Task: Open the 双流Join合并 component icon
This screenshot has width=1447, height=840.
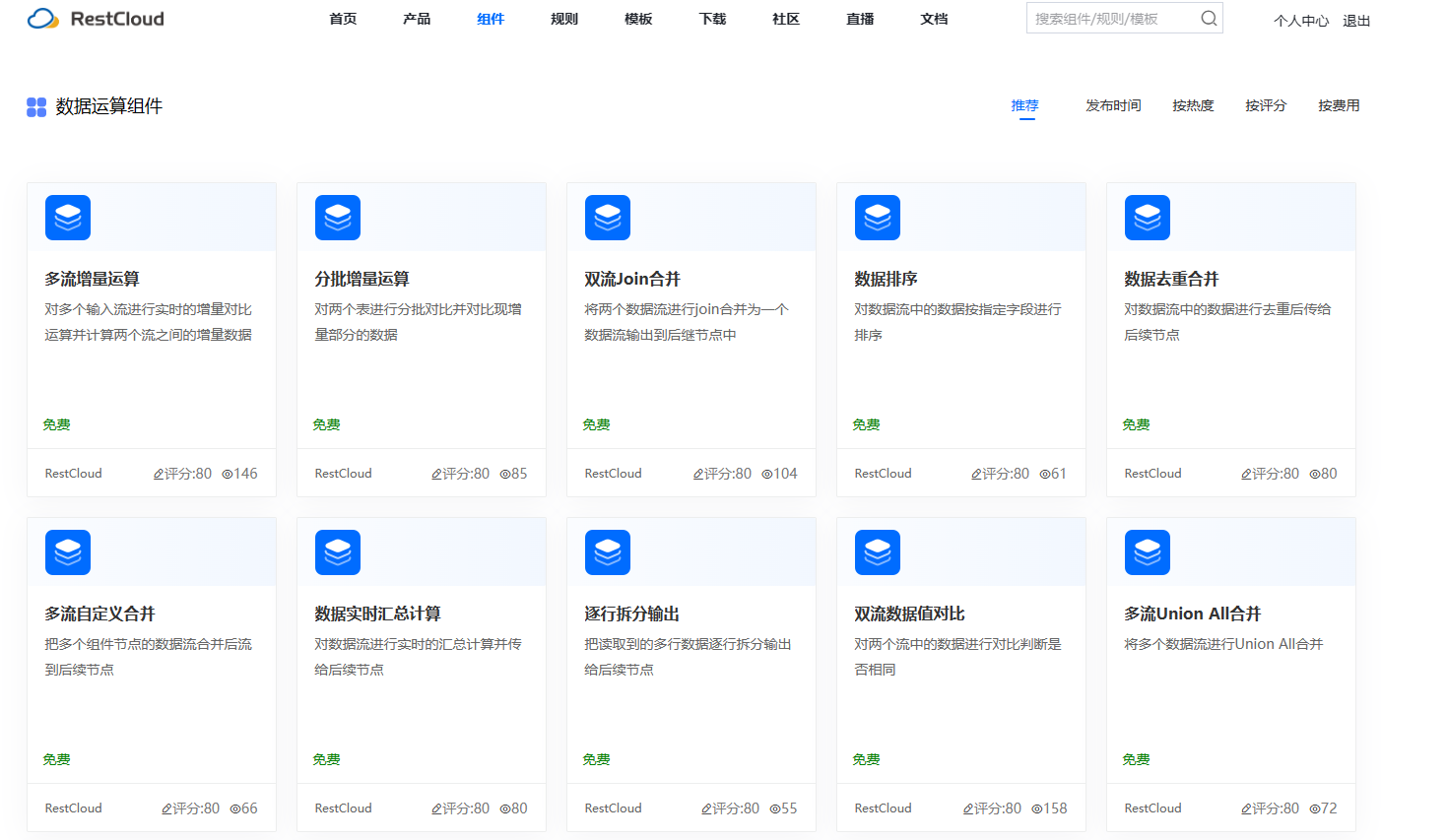Action: (x=608, y=218)
